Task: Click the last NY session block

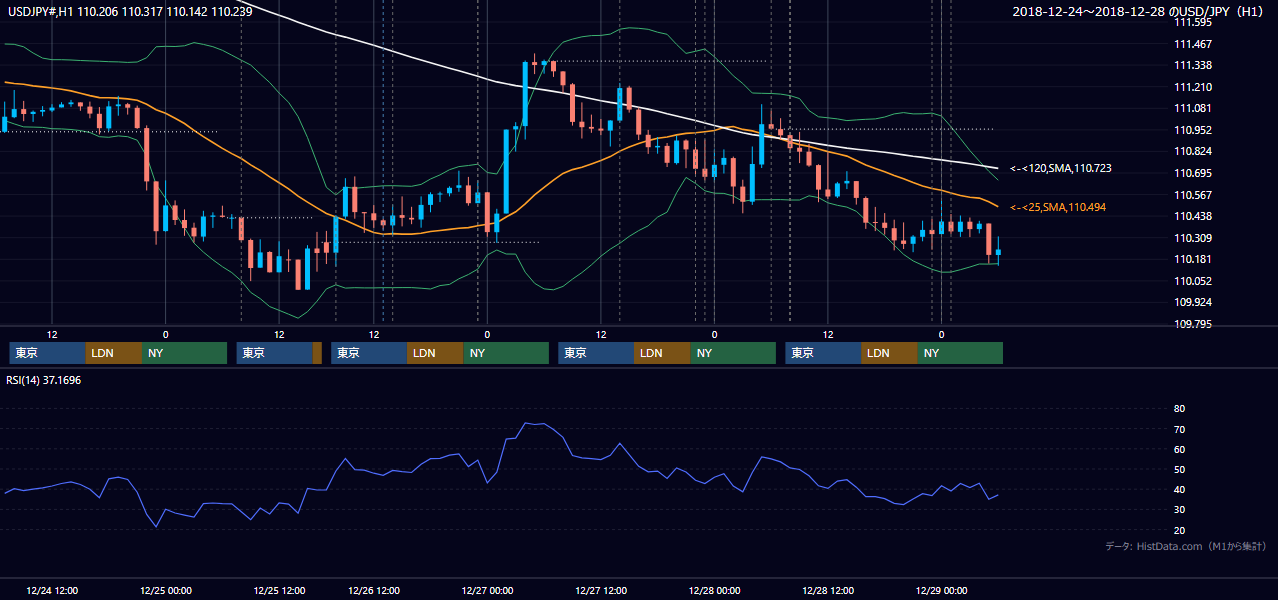Action: [960, 353]
